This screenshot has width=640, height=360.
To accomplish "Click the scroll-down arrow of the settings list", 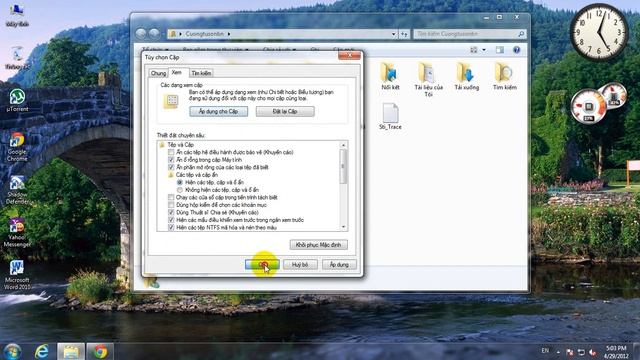I will (x=343, y=227).
